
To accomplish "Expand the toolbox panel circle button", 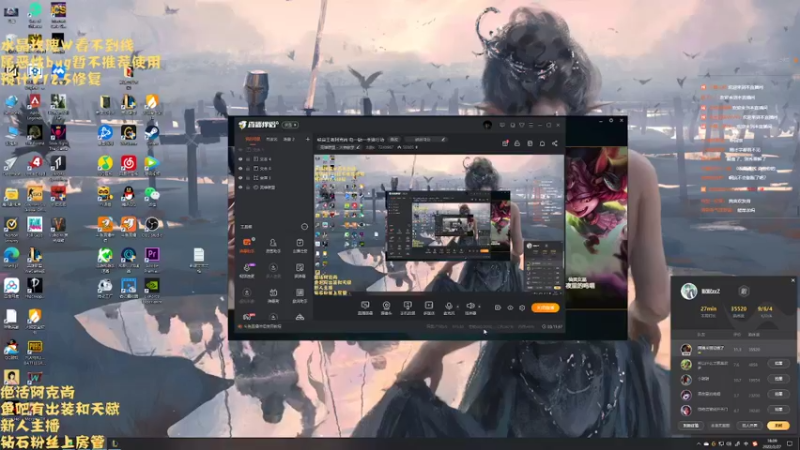I will pos(304,227).
